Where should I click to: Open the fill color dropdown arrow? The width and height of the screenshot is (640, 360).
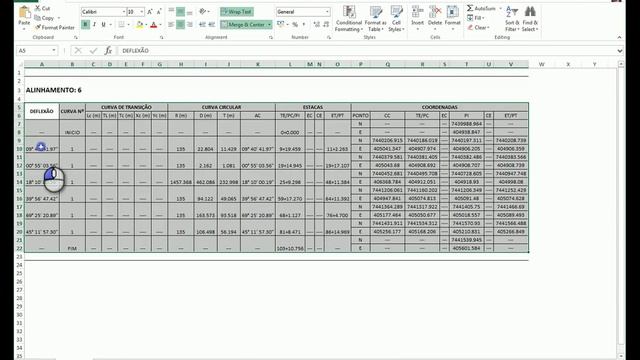146,25
